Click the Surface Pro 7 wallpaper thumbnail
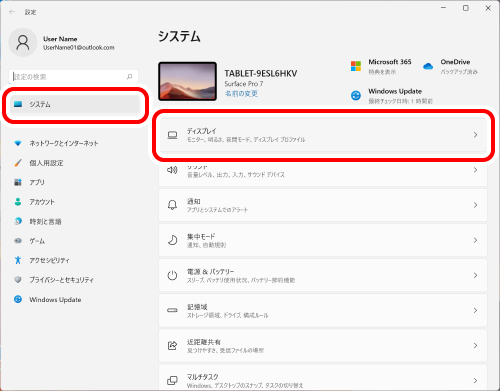 [187, 81]
